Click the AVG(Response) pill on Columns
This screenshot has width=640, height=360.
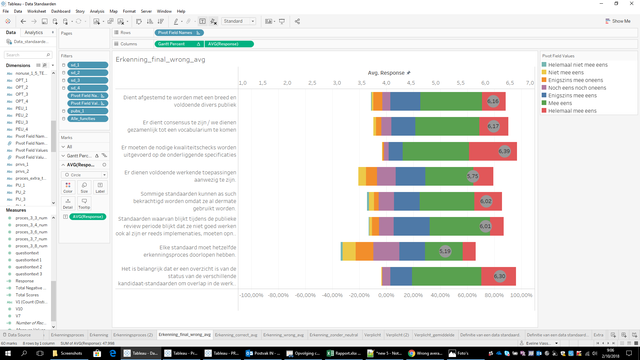pos(229,44)
